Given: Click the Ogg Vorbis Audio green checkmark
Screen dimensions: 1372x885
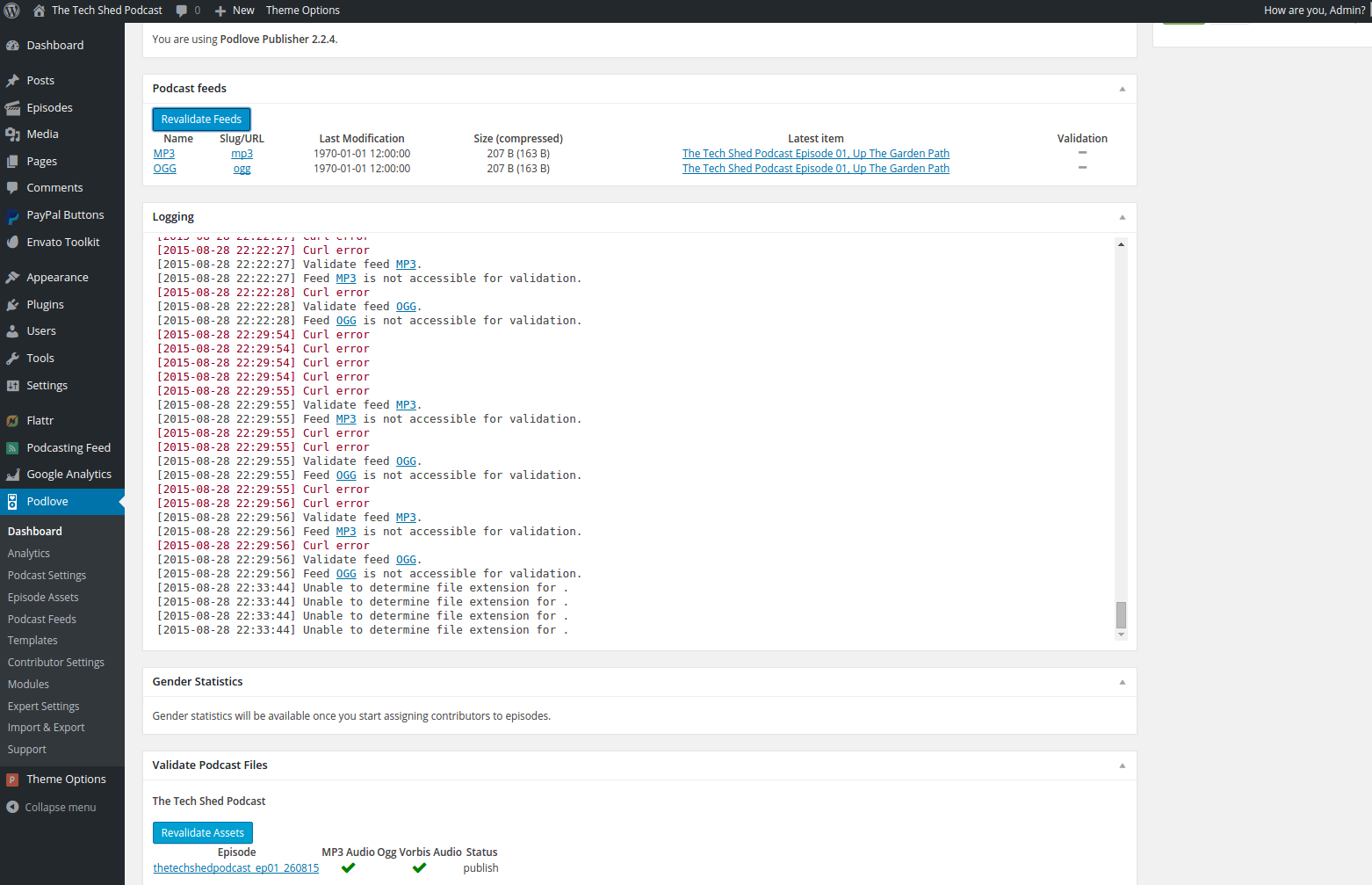Looking at the screenshot, I should [419, 868].
